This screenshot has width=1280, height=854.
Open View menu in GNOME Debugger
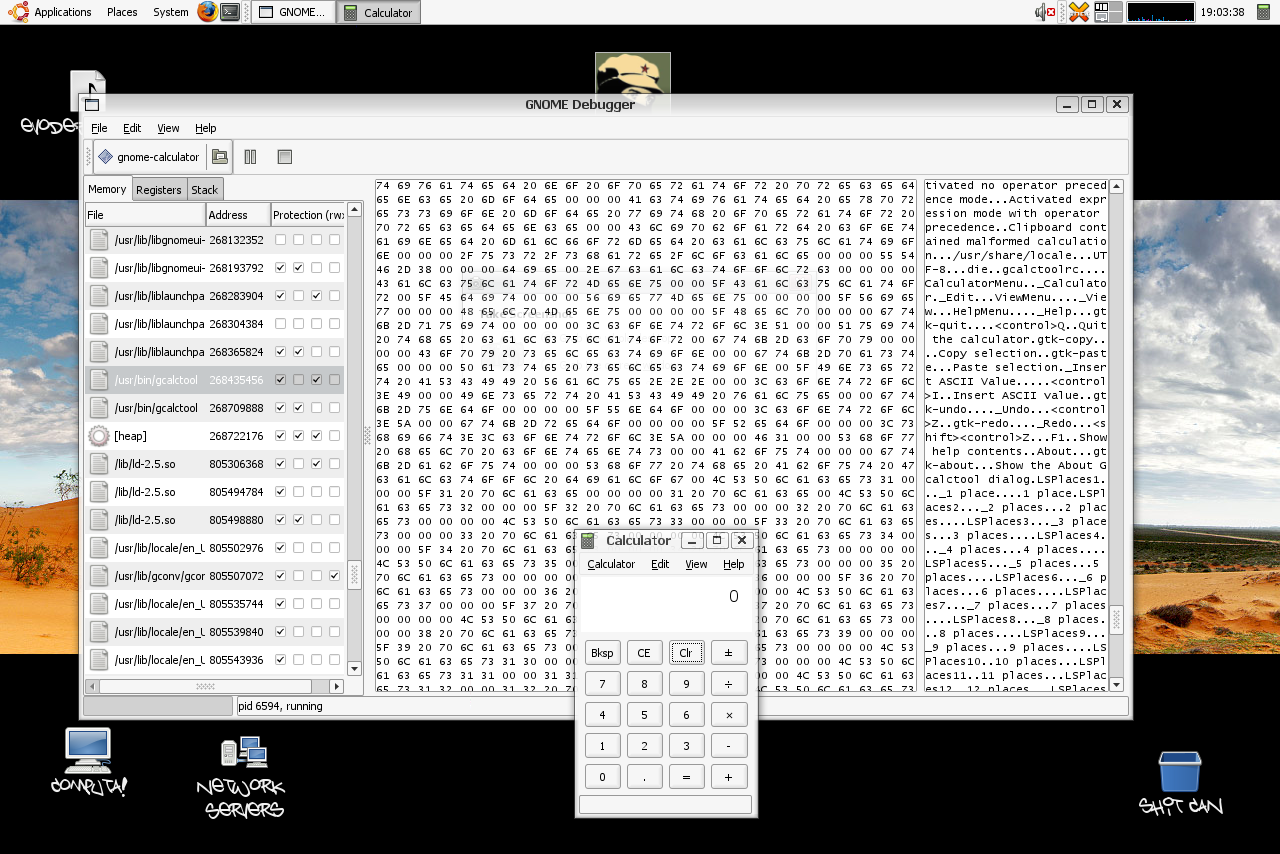(168, 128)
